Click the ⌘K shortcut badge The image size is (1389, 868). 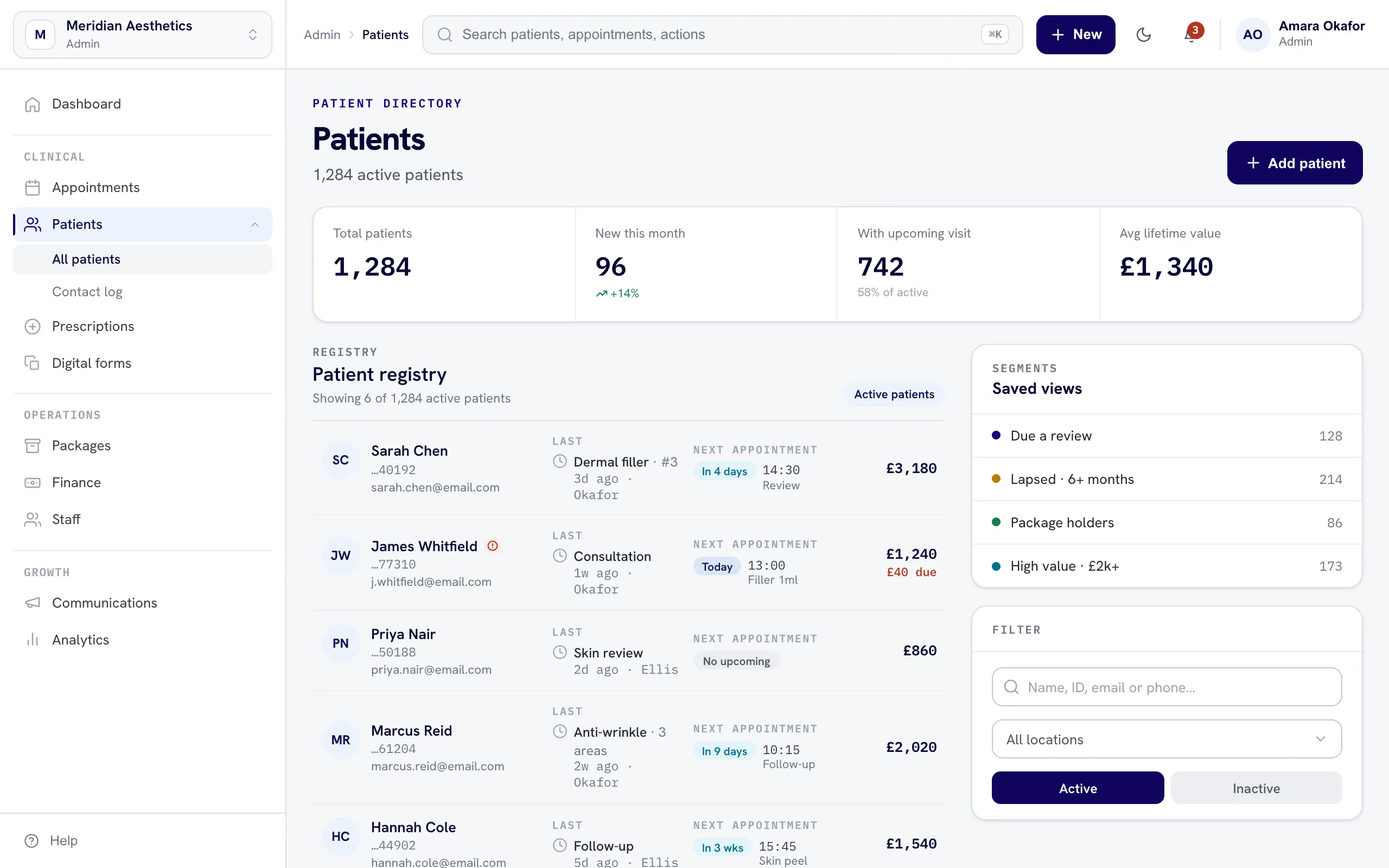995,34
